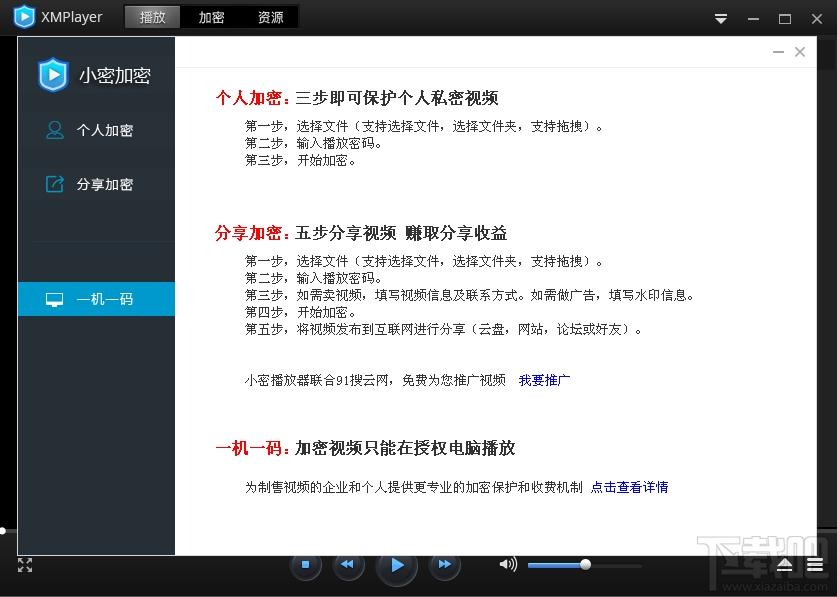This screenshot has width=837, height=597.
Task: Toggle fullscreen mode icon
Action: (25, 565)
